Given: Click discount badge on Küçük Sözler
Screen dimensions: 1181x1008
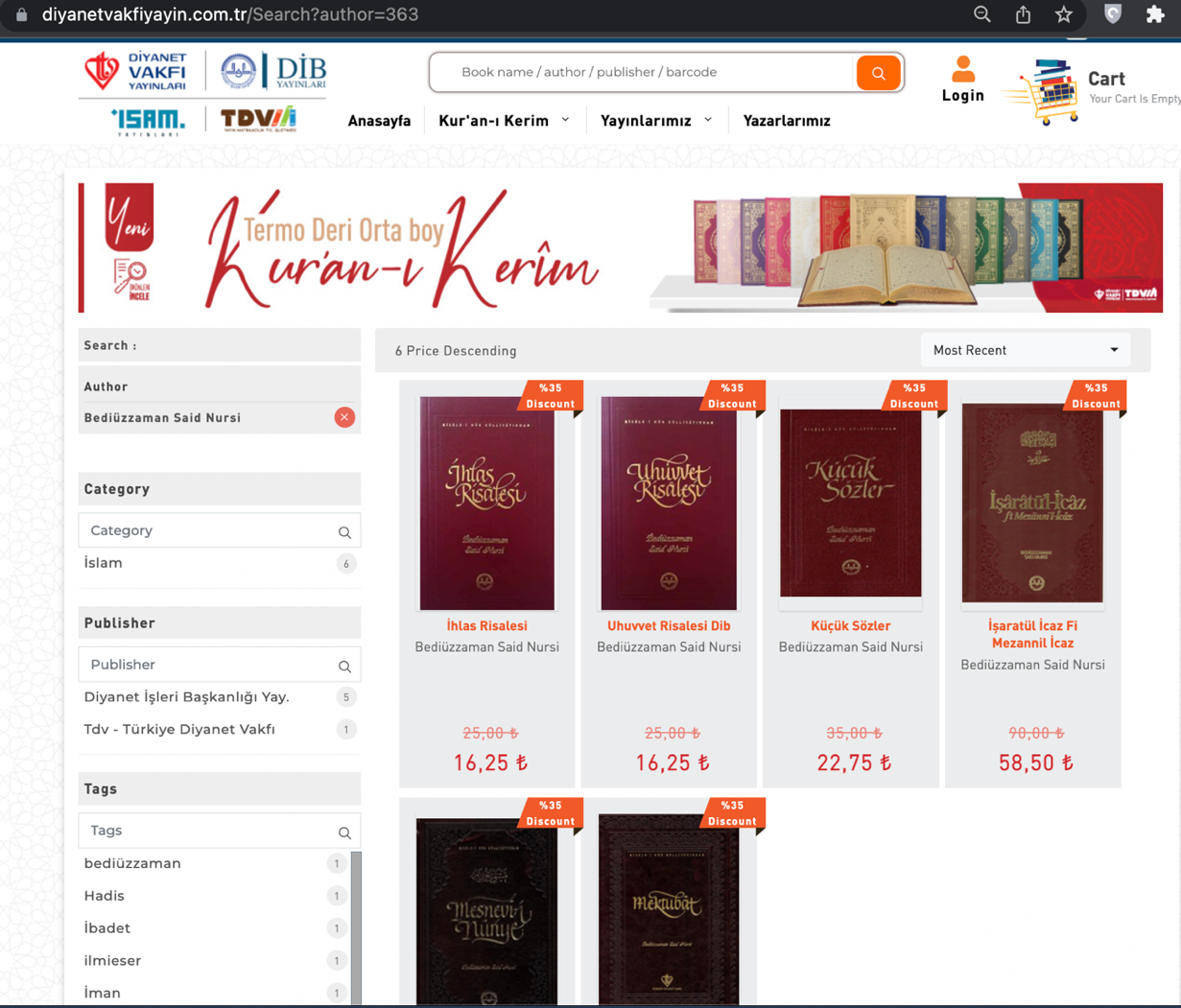Looking at the screenshot, I should pos(914,395).
